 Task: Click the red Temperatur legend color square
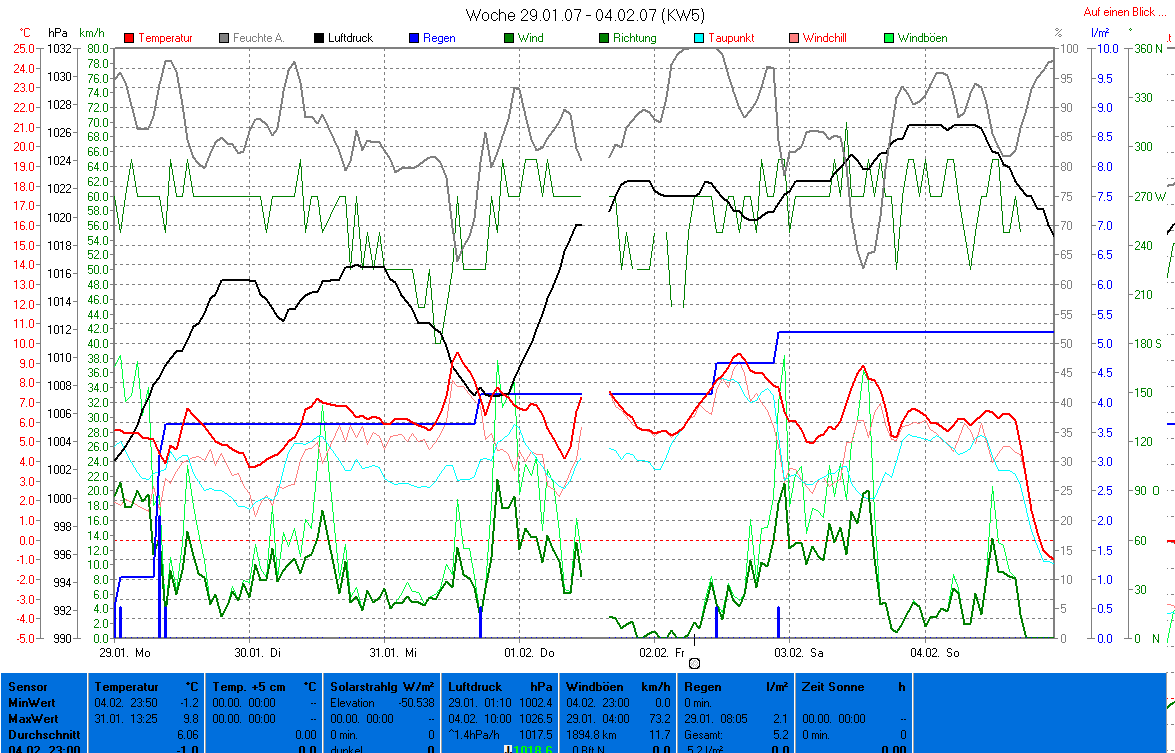pos(129,38)
